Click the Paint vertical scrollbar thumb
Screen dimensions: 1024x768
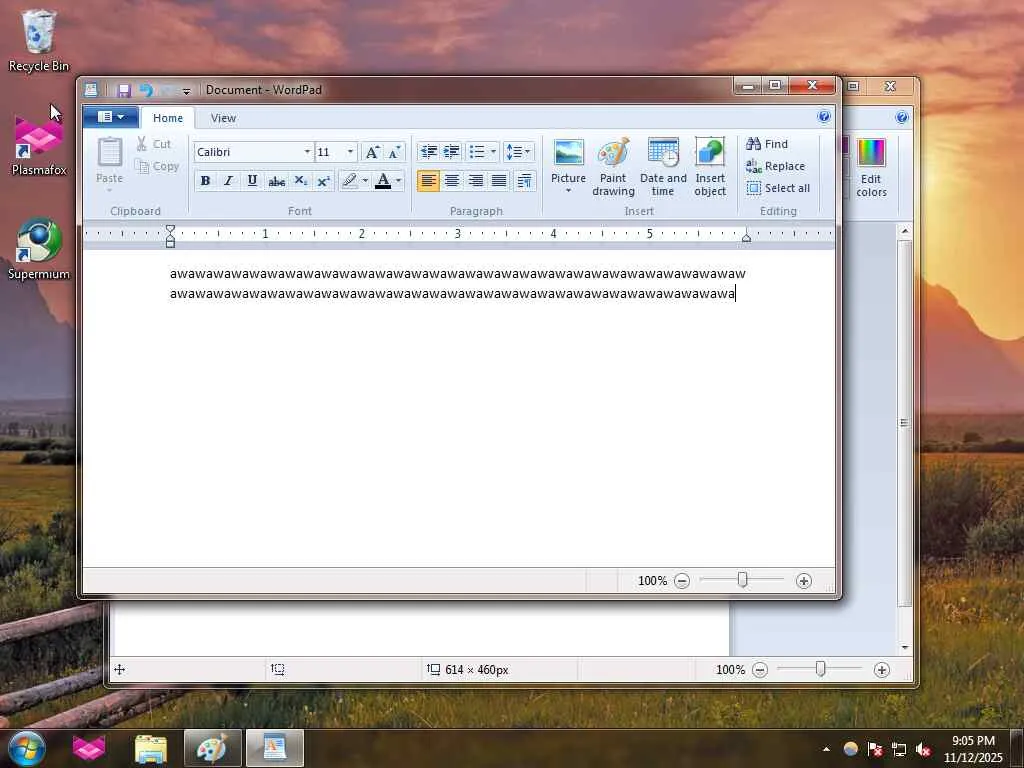pos(904,423)
